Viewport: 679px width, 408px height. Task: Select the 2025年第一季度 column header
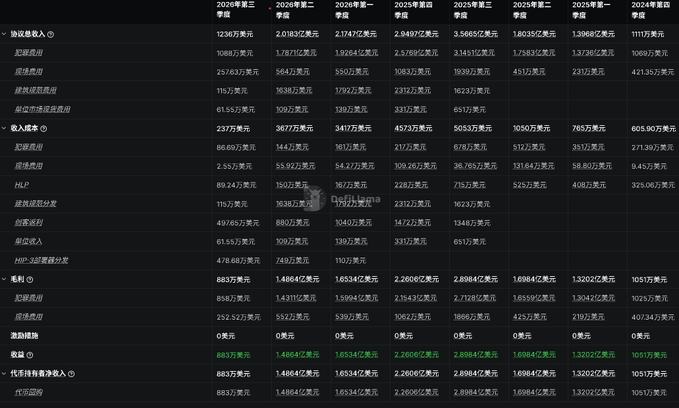(x=592, y=10)
